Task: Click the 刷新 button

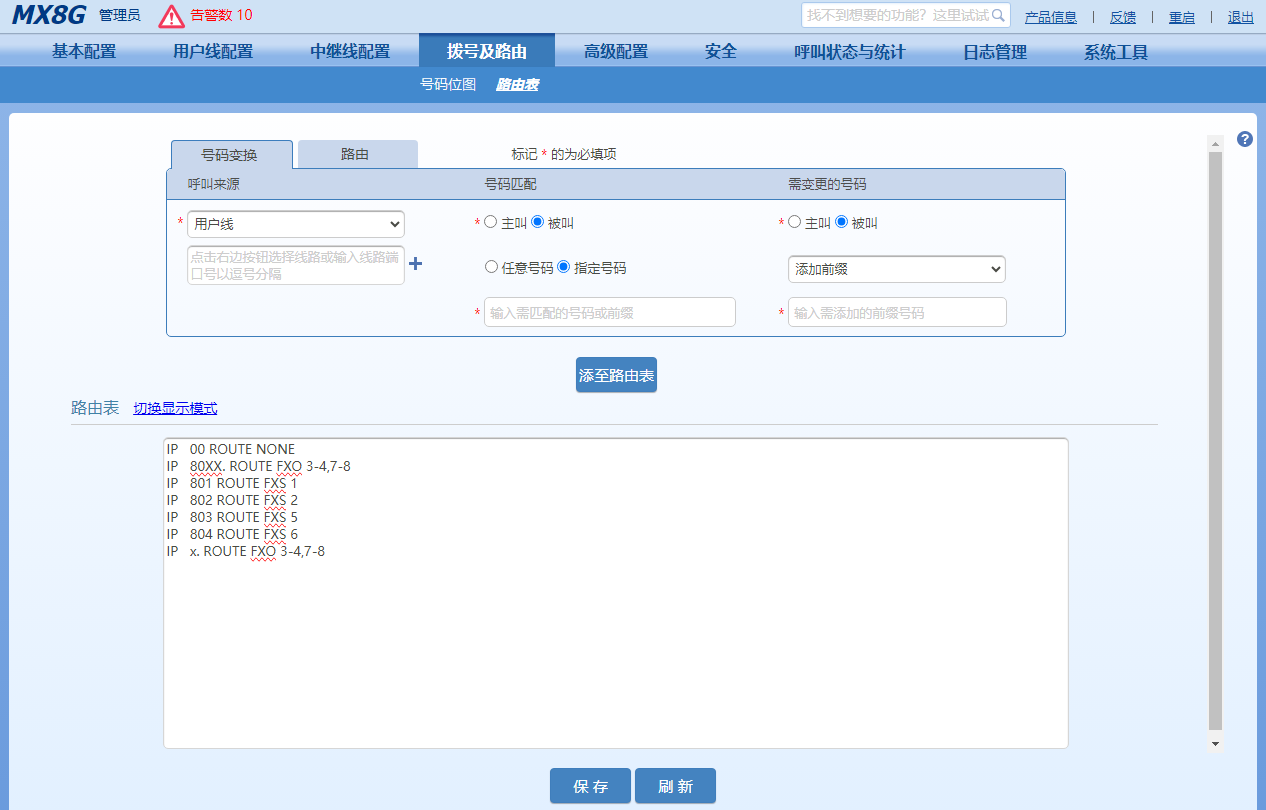Action: coord(675,786)
